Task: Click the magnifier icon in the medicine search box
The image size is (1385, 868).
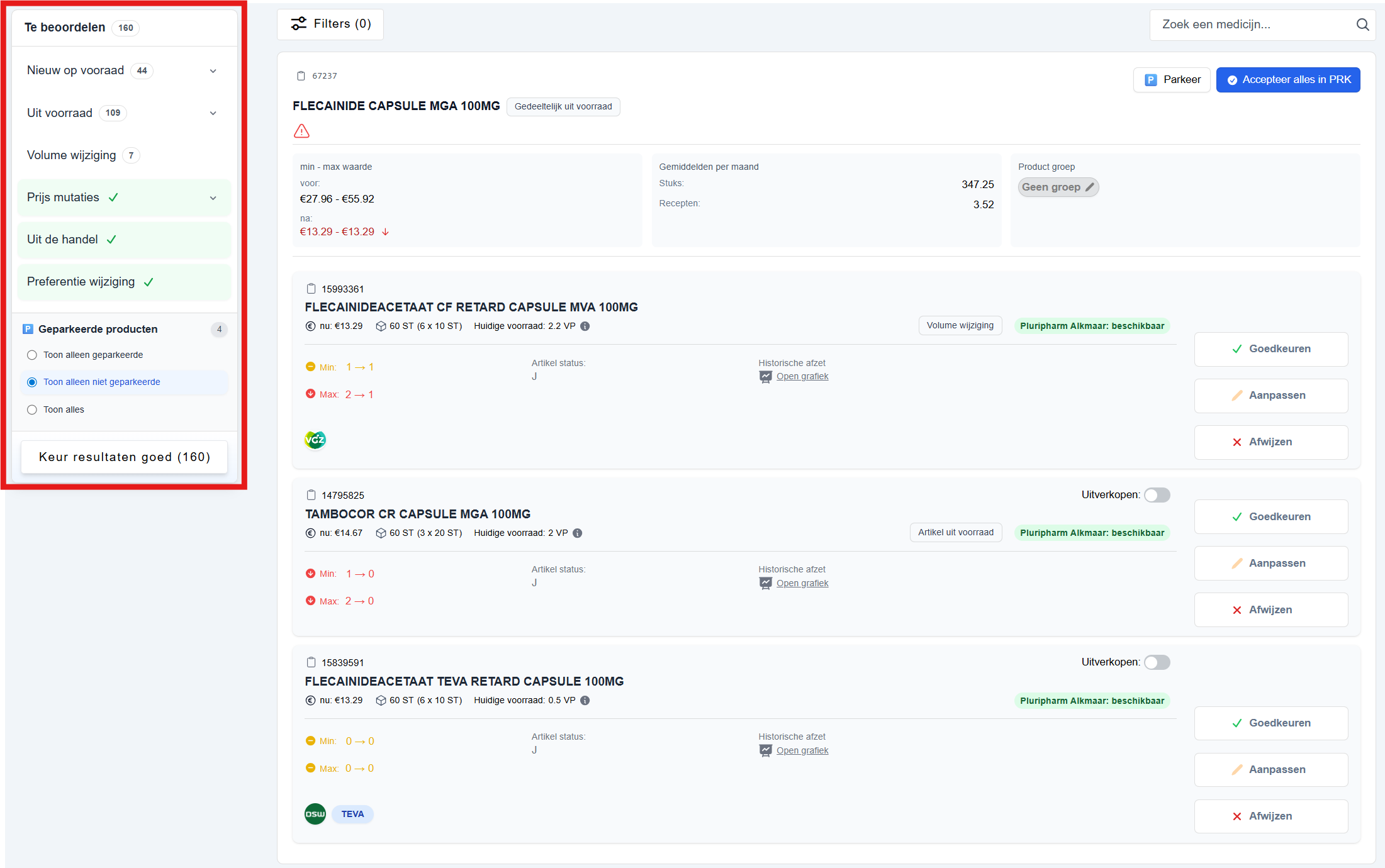Action: coord(1362,25)
